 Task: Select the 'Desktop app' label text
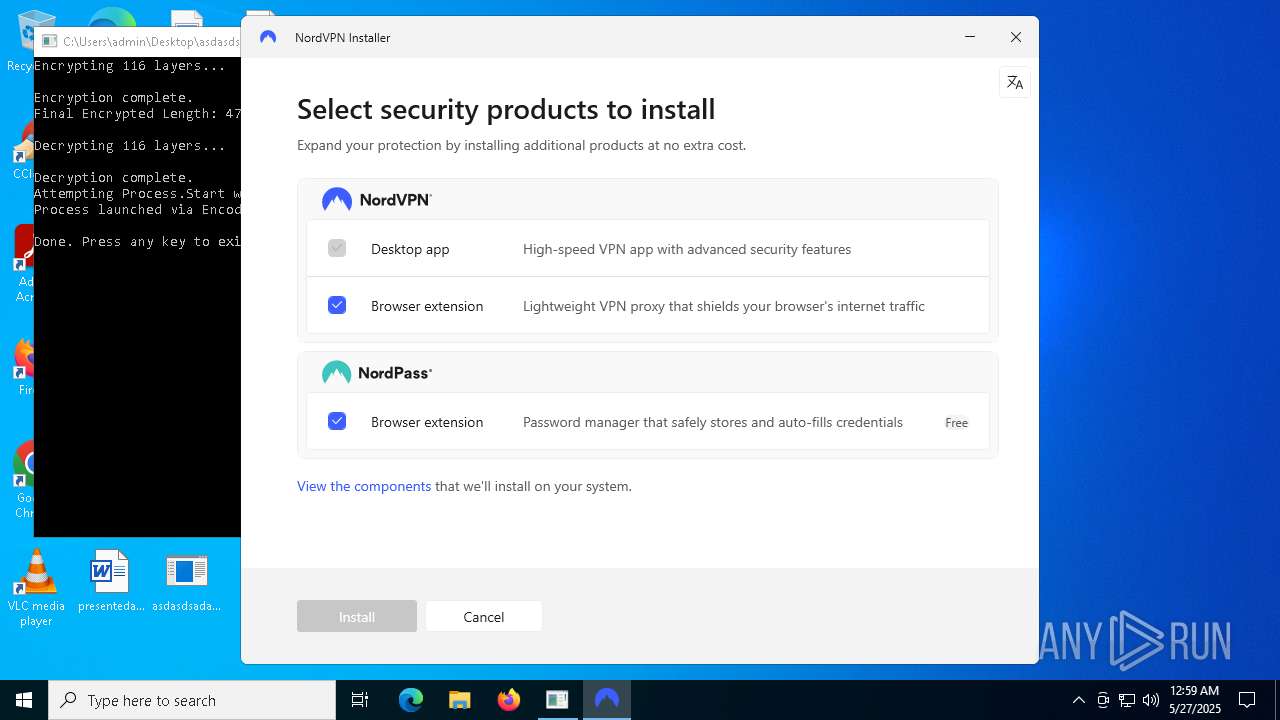(x=410, y=250)
